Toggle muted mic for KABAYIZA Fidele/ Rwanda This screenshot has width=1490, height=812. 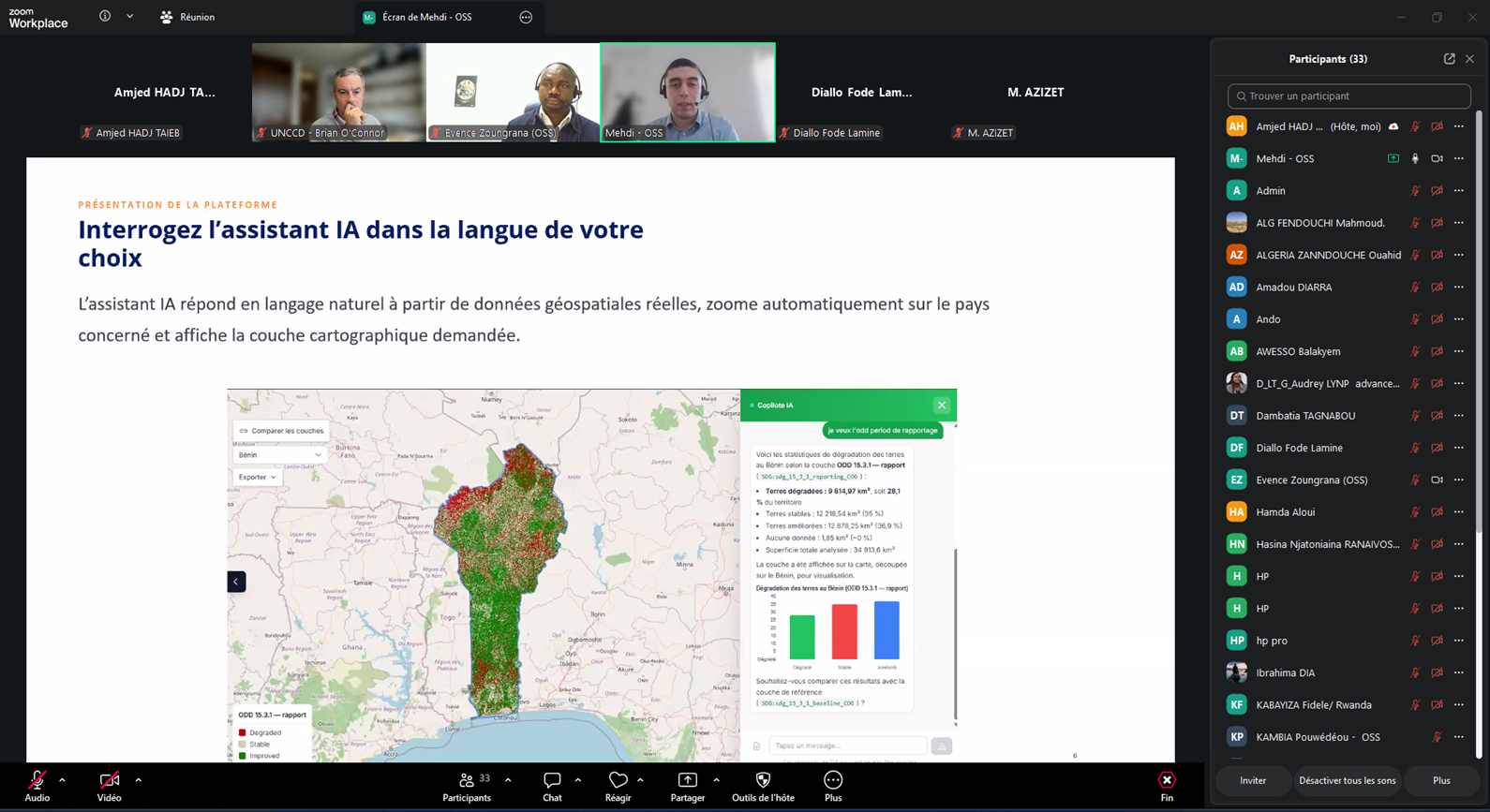(1415, 704)
